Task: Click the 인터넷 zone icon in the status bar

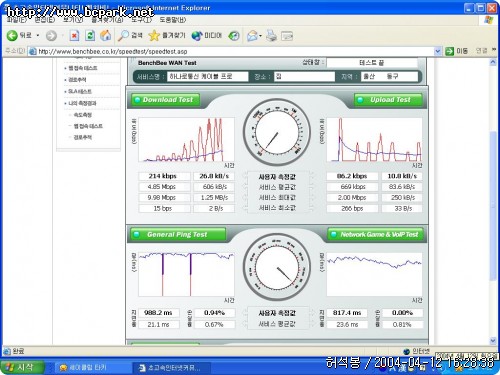Action: pos(406,351)
